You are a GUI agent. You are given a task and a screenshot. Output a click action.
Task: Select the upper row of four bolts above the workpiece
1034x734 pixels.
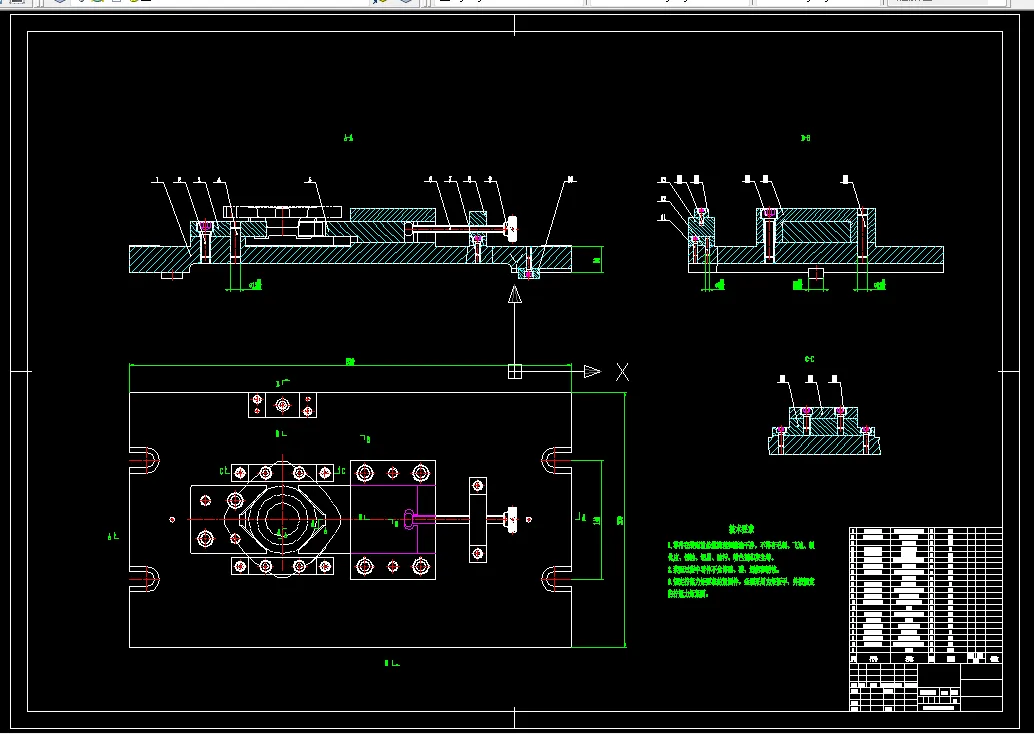coord(283,473)
